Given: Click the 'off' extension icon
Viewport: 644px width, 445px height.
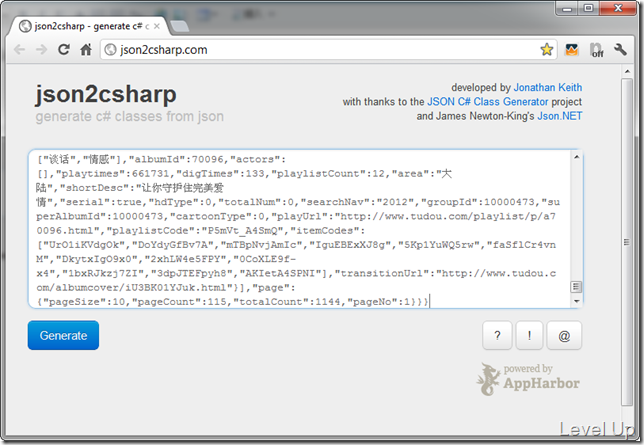Looking at the screenshot, I should (x=597, y=50).
